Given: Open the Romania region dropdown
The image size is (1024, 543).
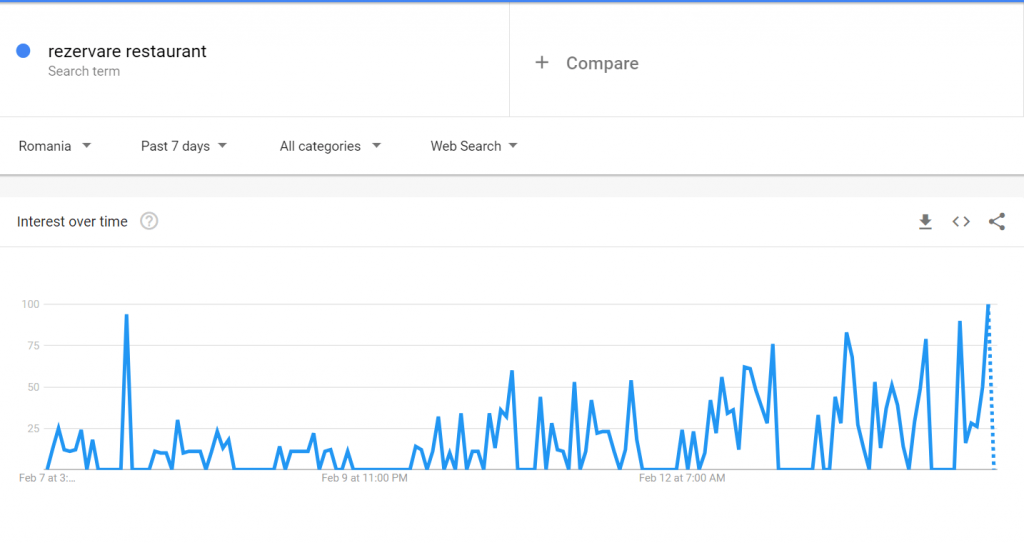Looking at the screenshot, I should [x=55, y=146].
